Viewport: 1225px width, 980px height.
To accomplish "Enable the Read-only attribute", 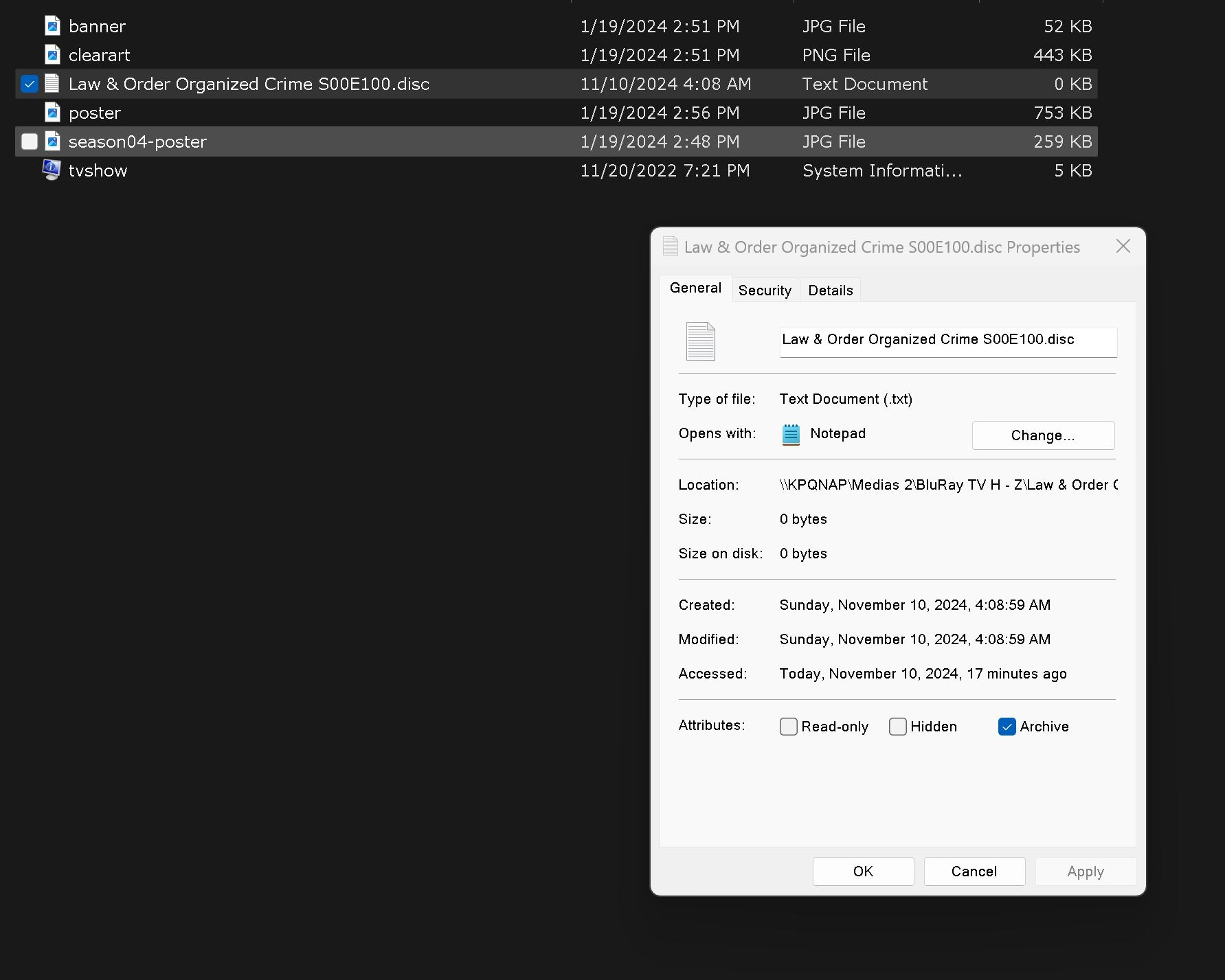I will pos(789,727).
